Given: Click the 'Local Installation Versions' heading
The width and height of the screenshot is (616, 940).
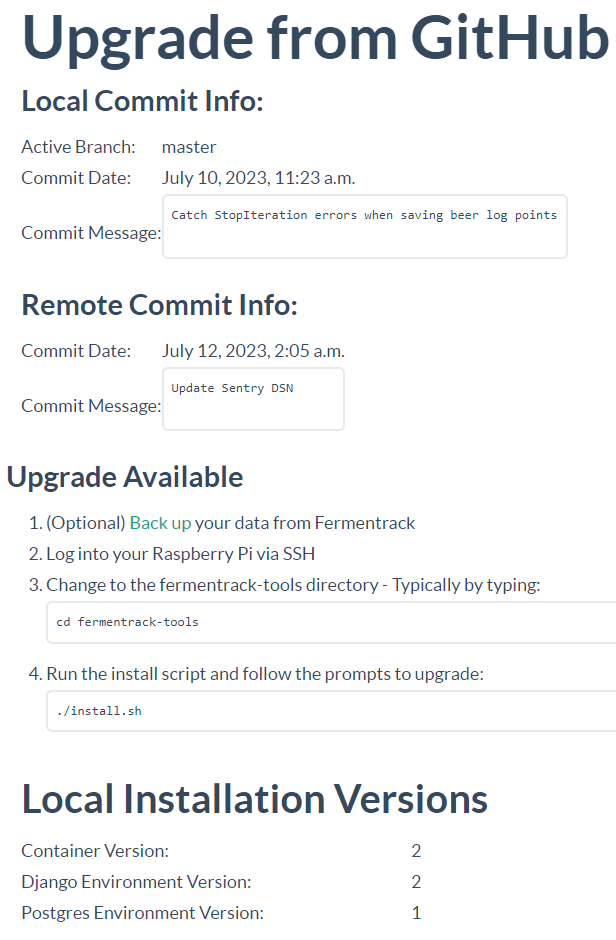Looking at the screenshot, I should pos(255,799).
